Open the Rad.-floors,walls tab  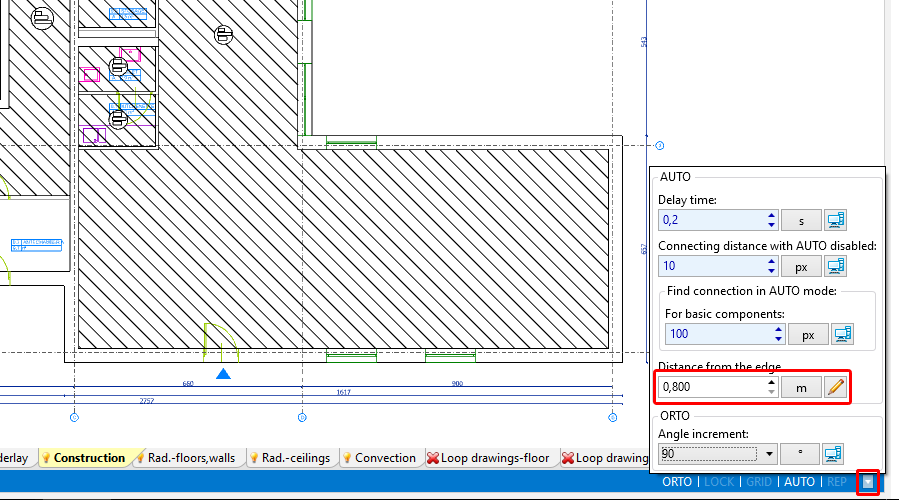coord(190,458)
